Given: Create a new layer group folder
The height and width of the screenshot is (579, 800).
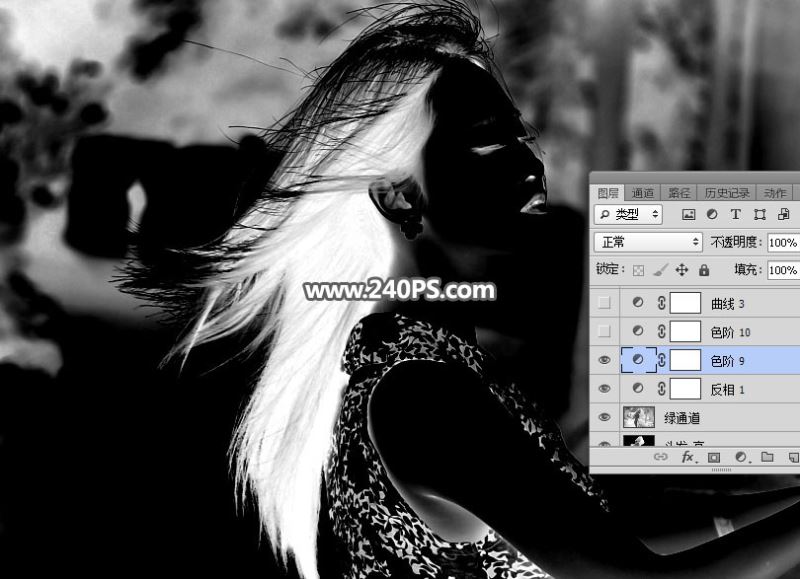Looking at the screenshot, I should point(767,457).
